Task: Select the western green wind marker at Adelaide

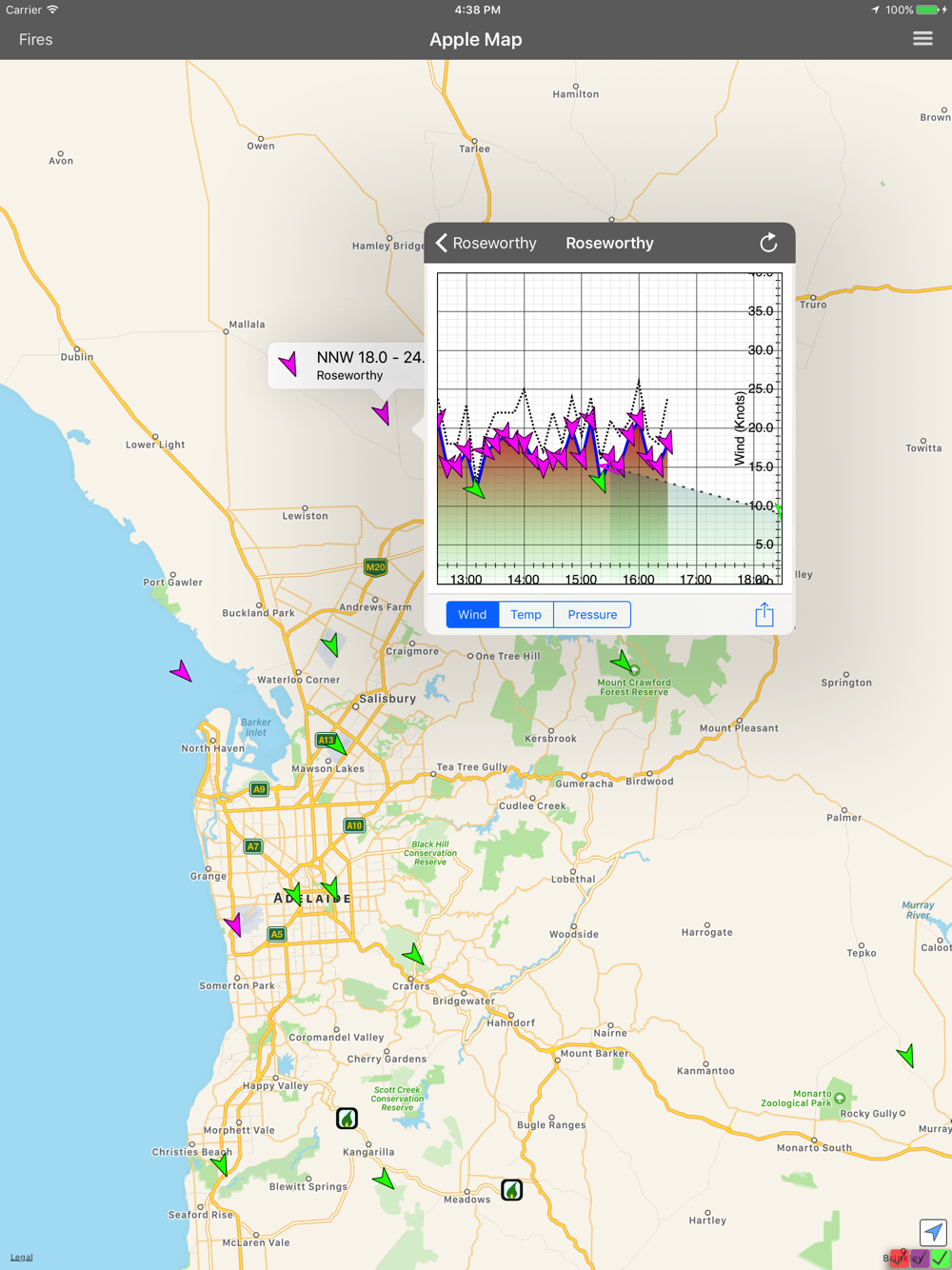Action: coord(293,895)
